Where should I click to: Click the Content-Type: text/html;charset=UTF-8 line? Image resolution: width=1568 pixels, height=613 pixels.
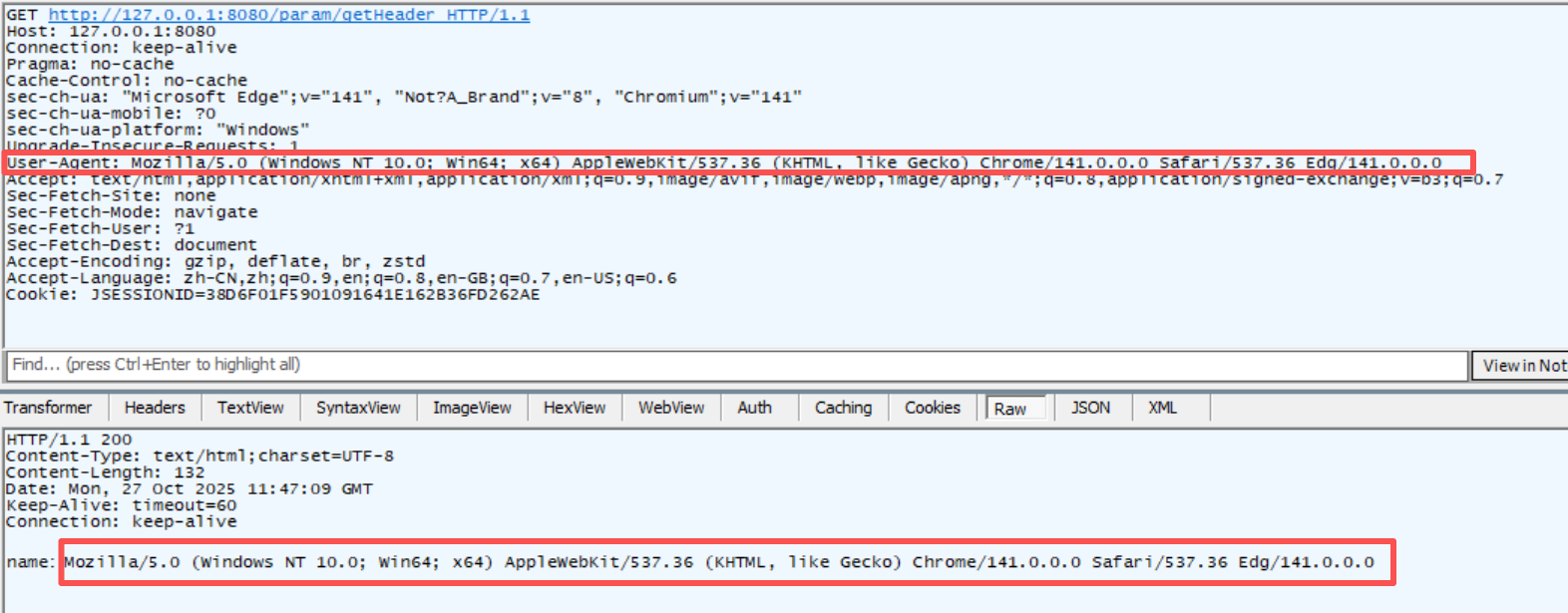tap(199, 456)
